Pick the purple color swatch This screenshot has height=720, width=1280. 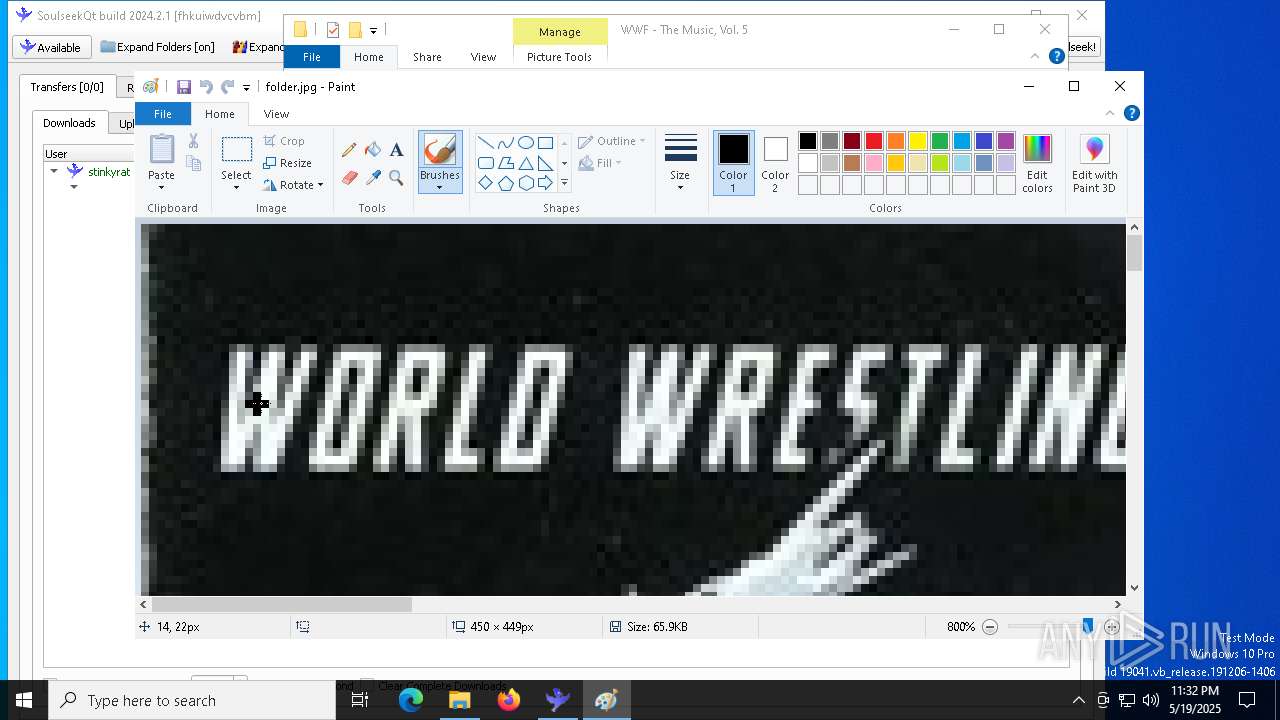1006,141
